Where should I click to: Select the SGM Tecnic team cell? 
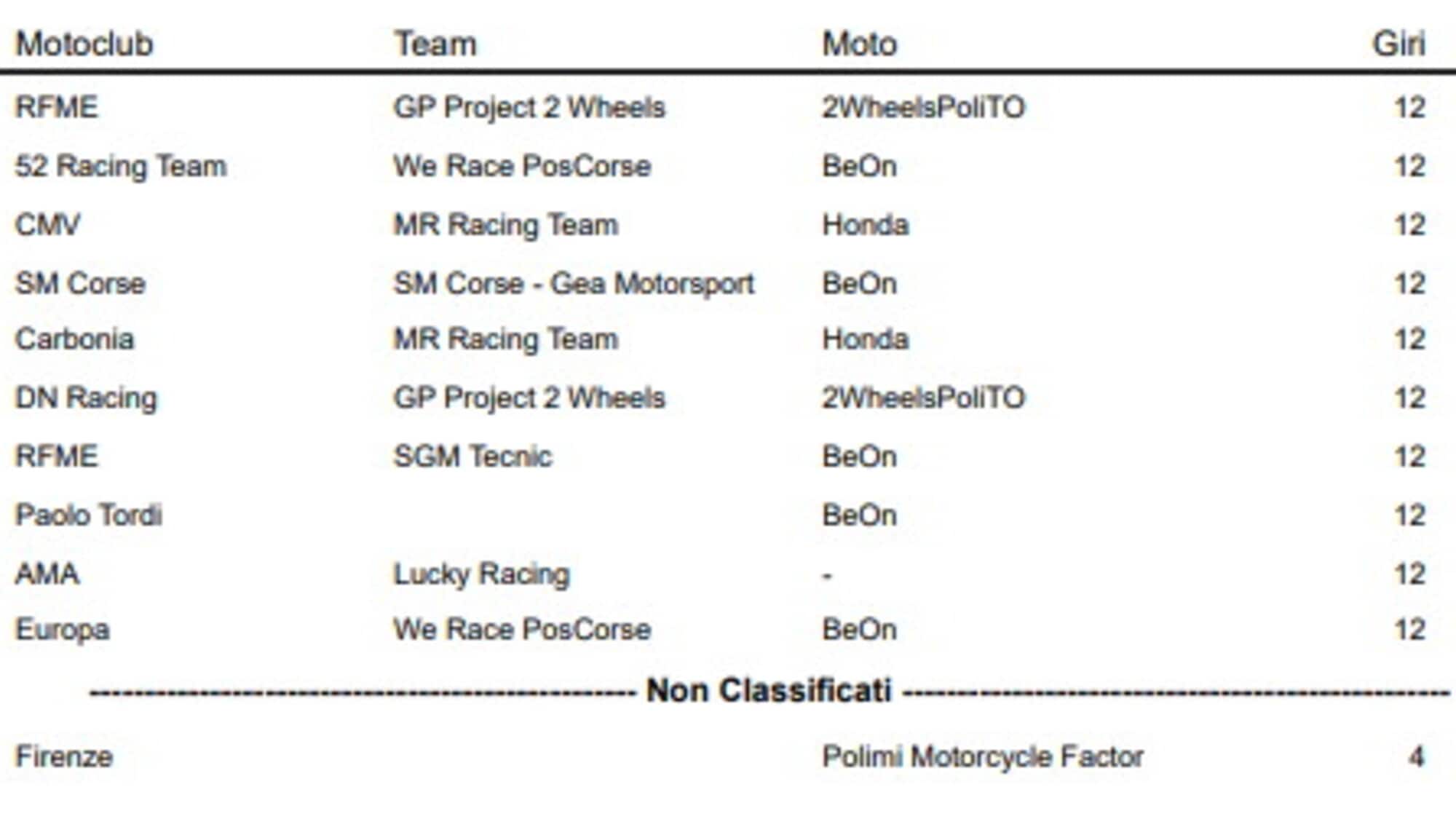(473, 456)
